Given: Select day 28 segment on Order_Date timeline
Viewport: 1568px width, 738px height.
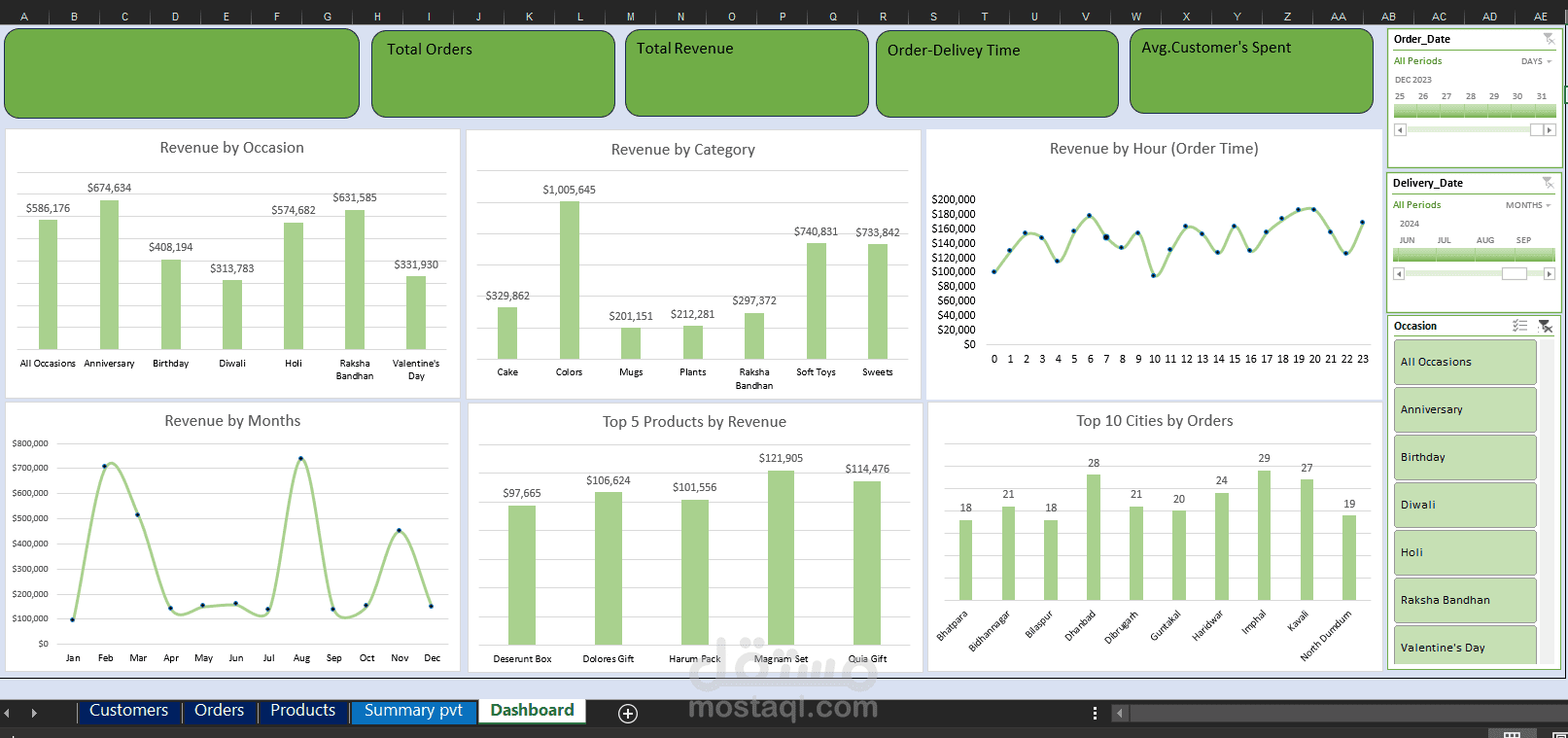Looking at the screenshot, I should coord(1476,111).
